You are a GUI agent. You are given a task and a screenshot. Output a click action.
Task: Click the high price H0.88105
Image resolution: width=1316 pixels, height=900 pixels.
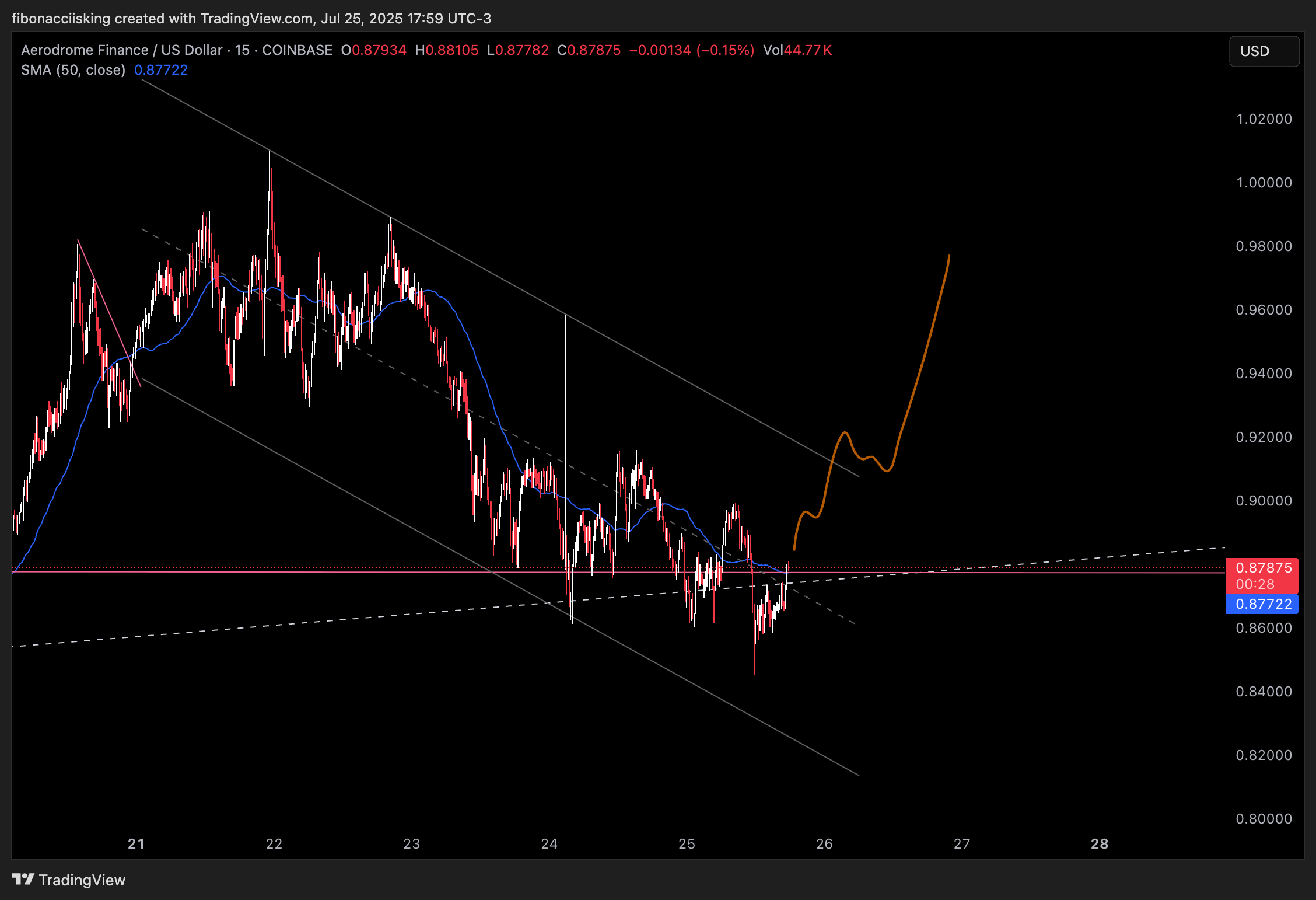[447, 50]
